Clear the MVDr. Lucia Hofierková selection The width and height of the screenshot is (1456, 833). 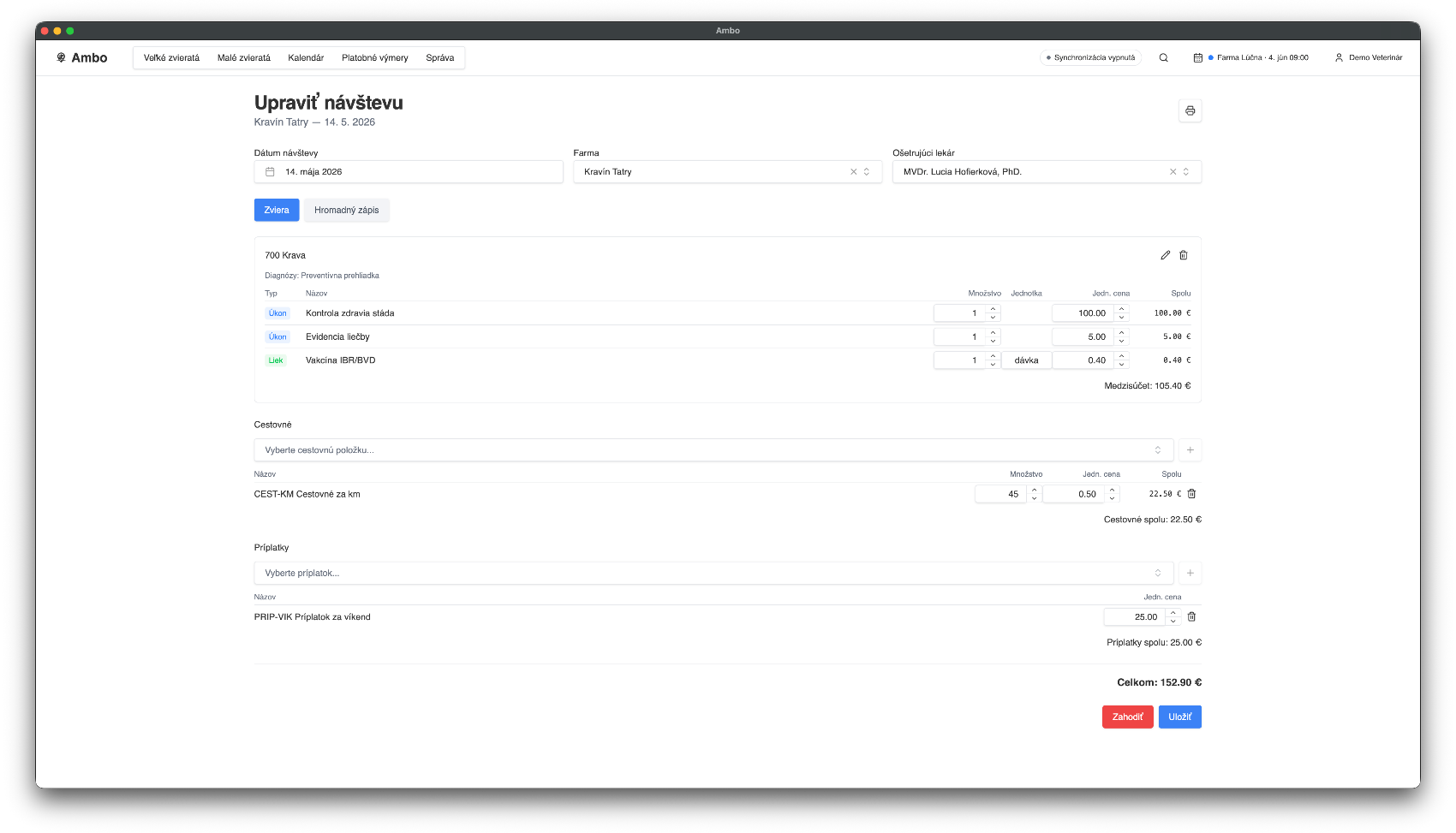pyautogui.click(x=1173, y=172)
